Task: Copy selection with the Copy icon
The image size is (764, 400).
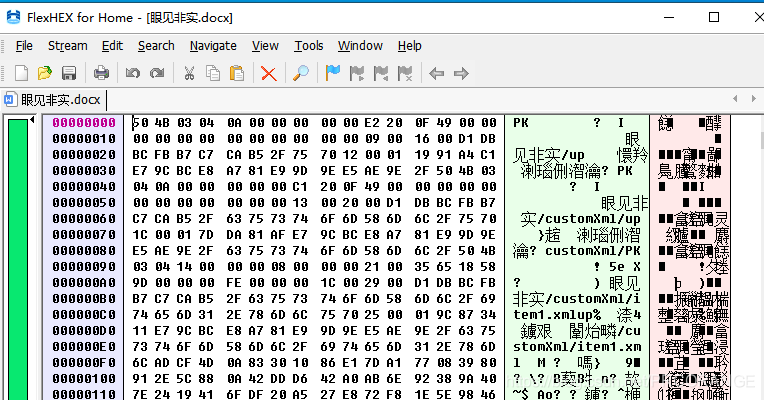Action: click(x=213, y=73)
